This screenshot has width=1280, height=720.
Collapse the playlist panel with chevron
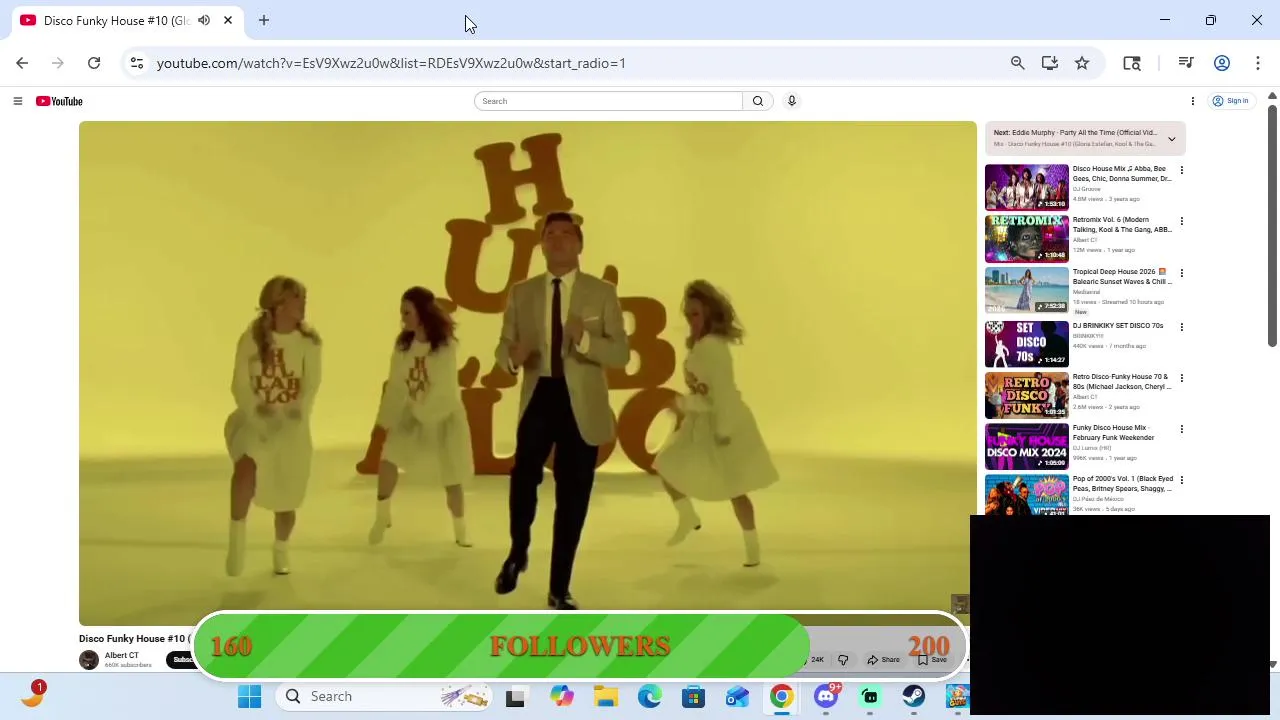click(x=1171, y=139)
